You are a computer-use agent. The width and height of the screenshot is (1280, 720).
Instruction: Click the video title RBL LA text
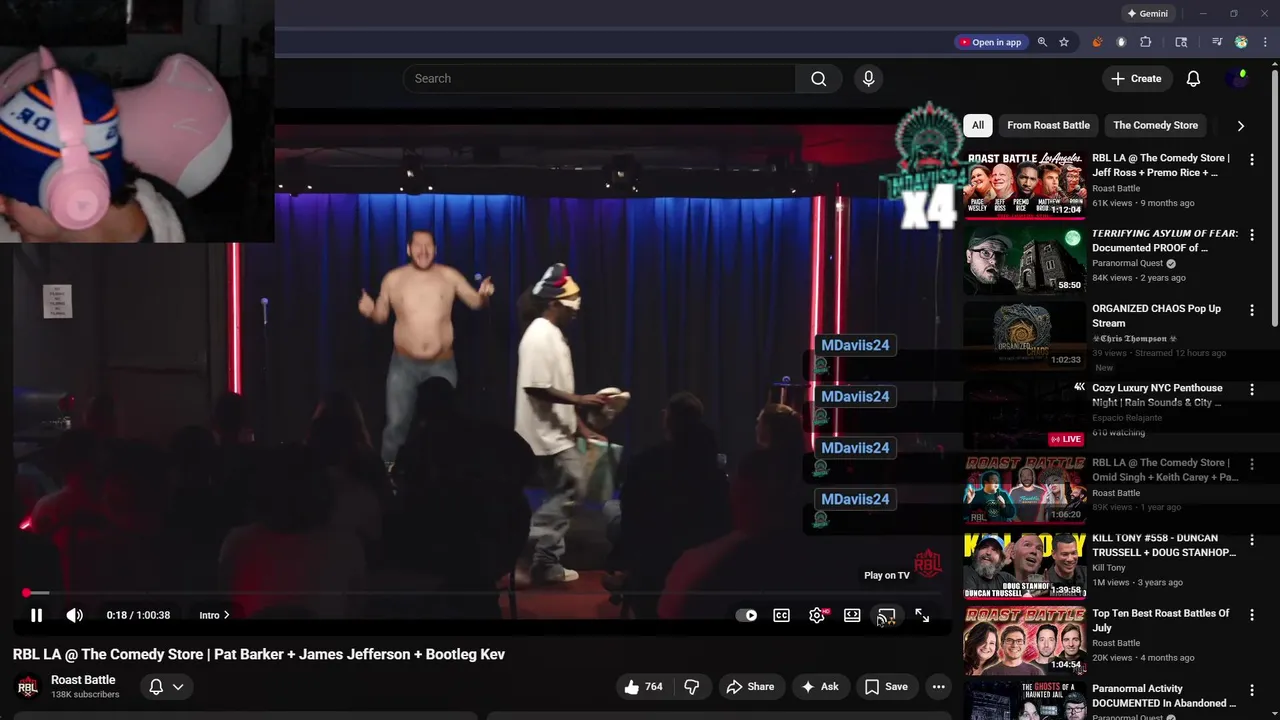(259, 654)
